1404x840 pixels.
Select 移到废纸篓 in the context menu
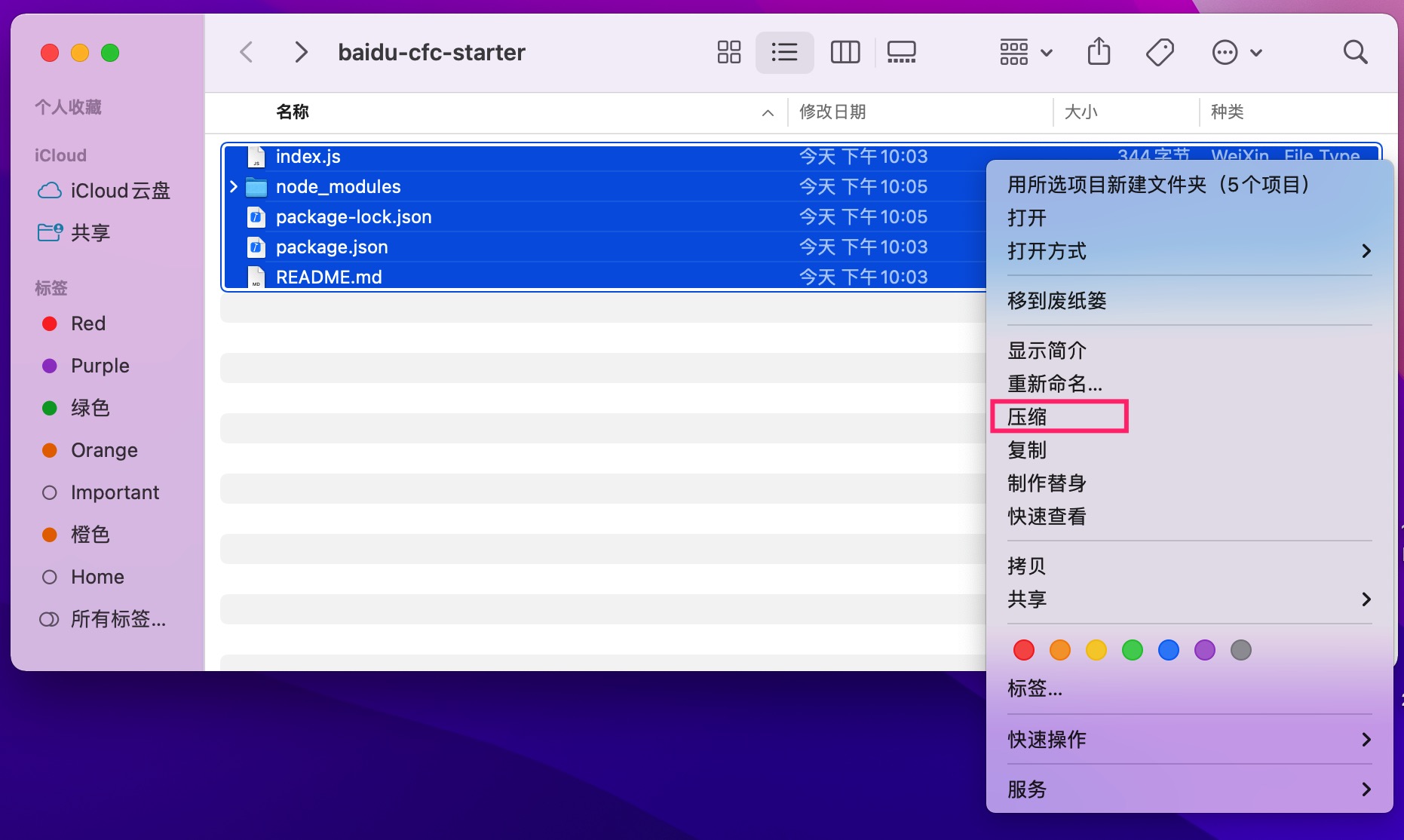(x=1056, y=301)
